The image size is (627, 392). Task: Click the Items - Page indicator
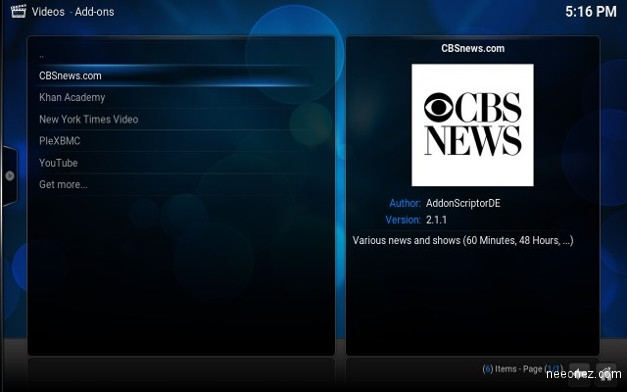pos(522,369)
